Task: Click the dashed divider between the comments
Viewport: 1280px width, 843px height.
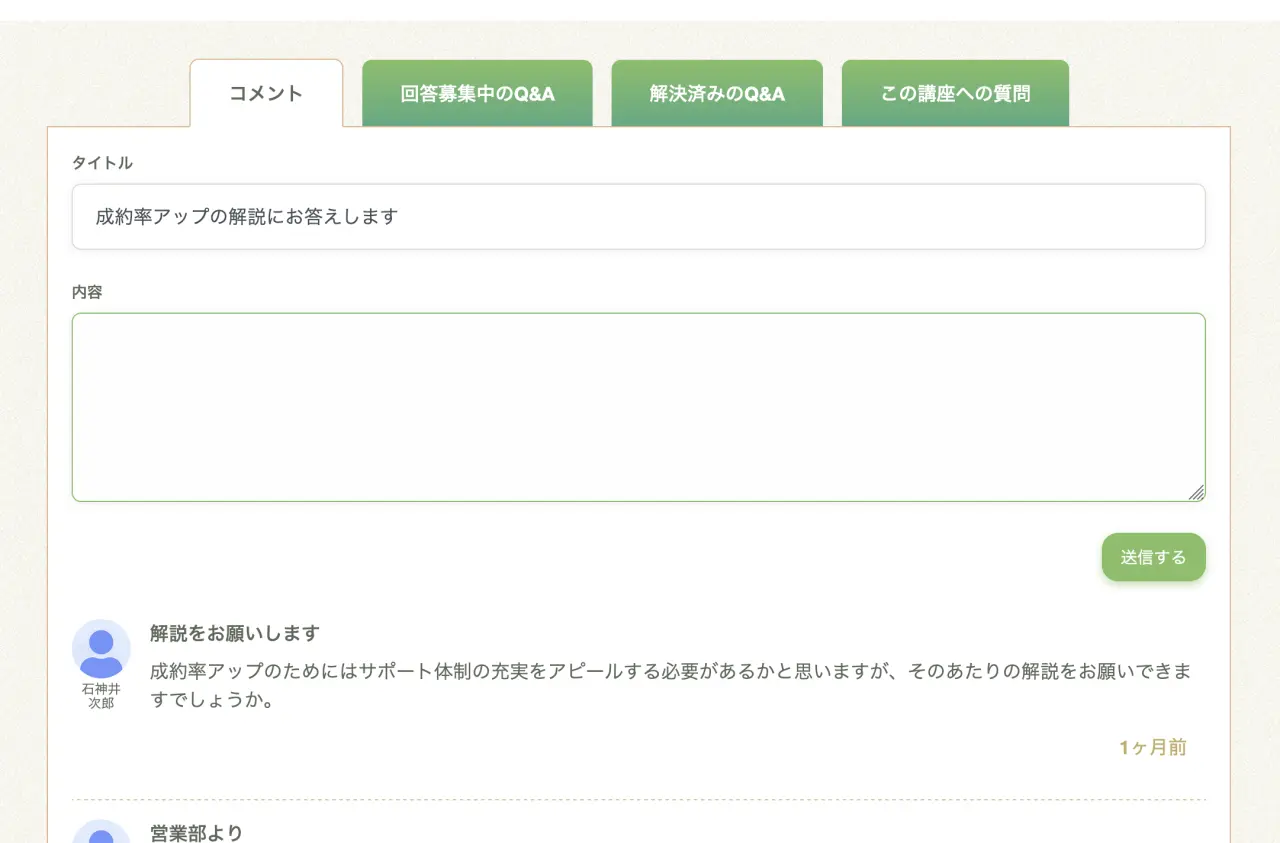Action: pyautogui.click(x=638, y=800)
